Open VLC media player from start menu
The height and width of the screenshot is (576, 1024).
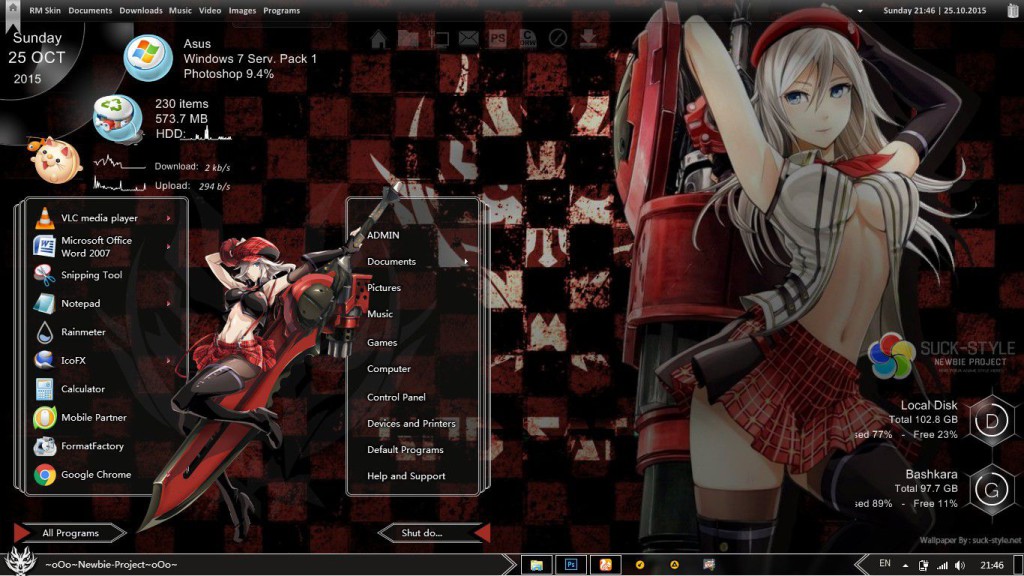click(99, 218)
